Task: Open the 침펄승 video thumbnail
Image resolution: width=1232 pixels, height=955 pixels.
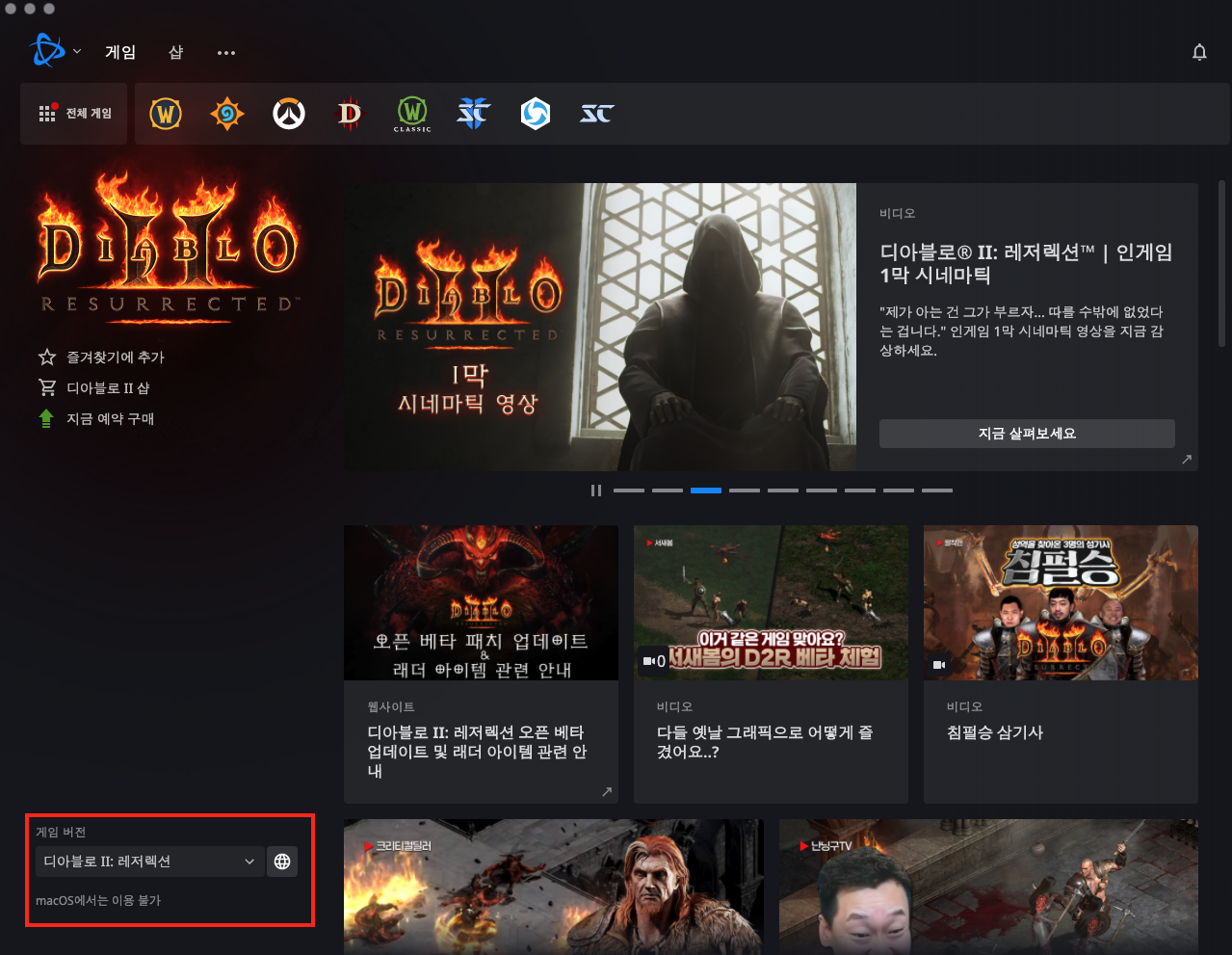Action: point(1061,602)
